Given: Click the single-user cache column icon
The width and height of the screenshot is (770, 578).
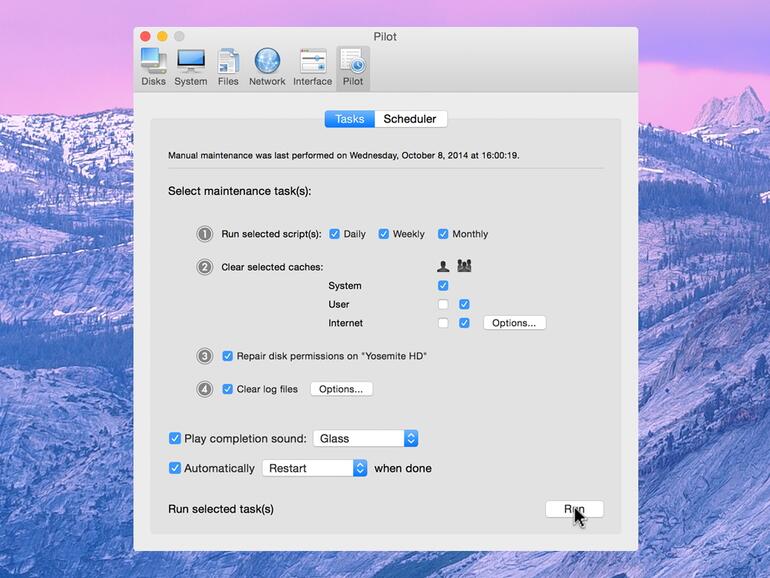Looking at the screenshot, I should tap(443, 266).
